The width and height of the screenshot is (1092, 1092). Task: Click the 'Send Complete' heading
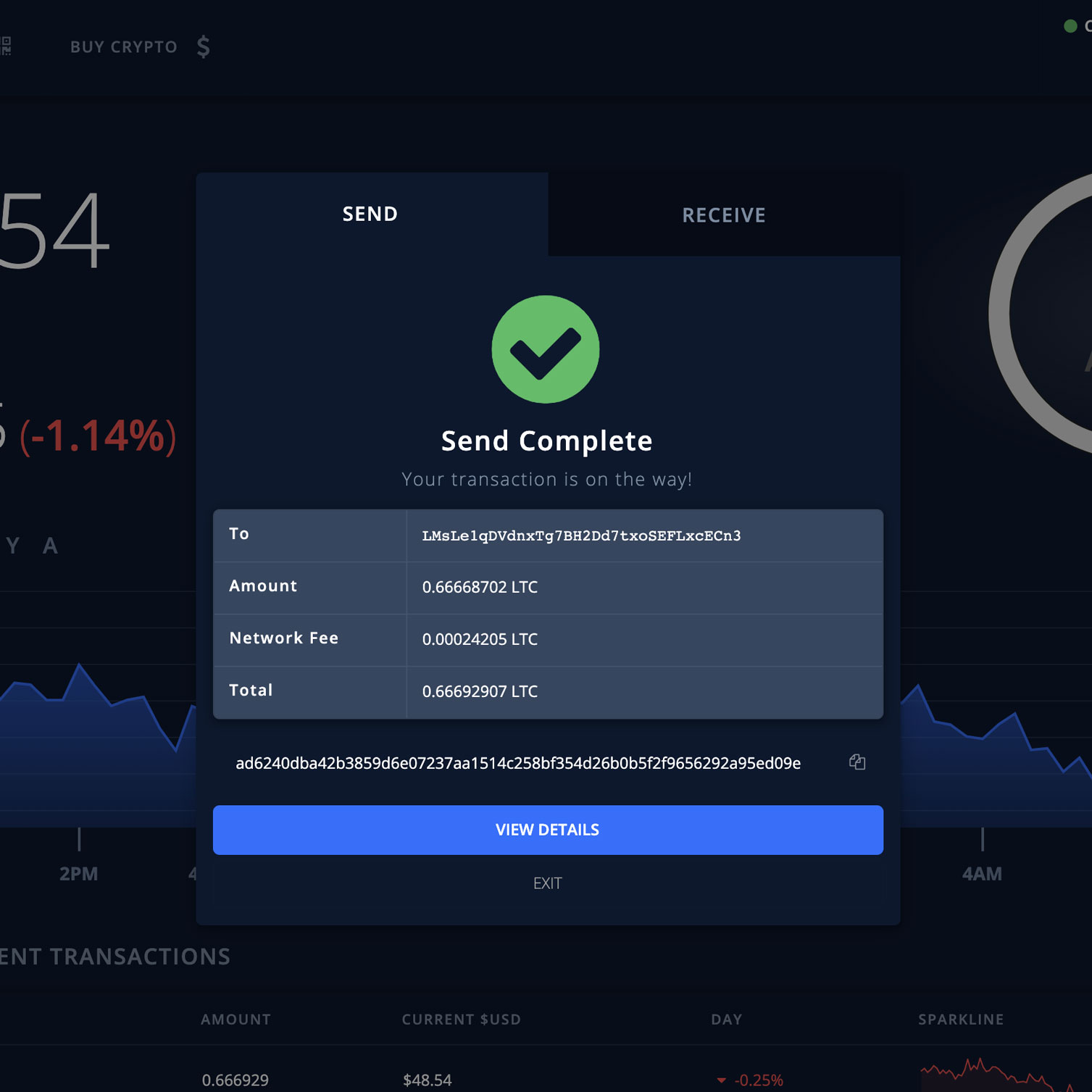(547, 441)
